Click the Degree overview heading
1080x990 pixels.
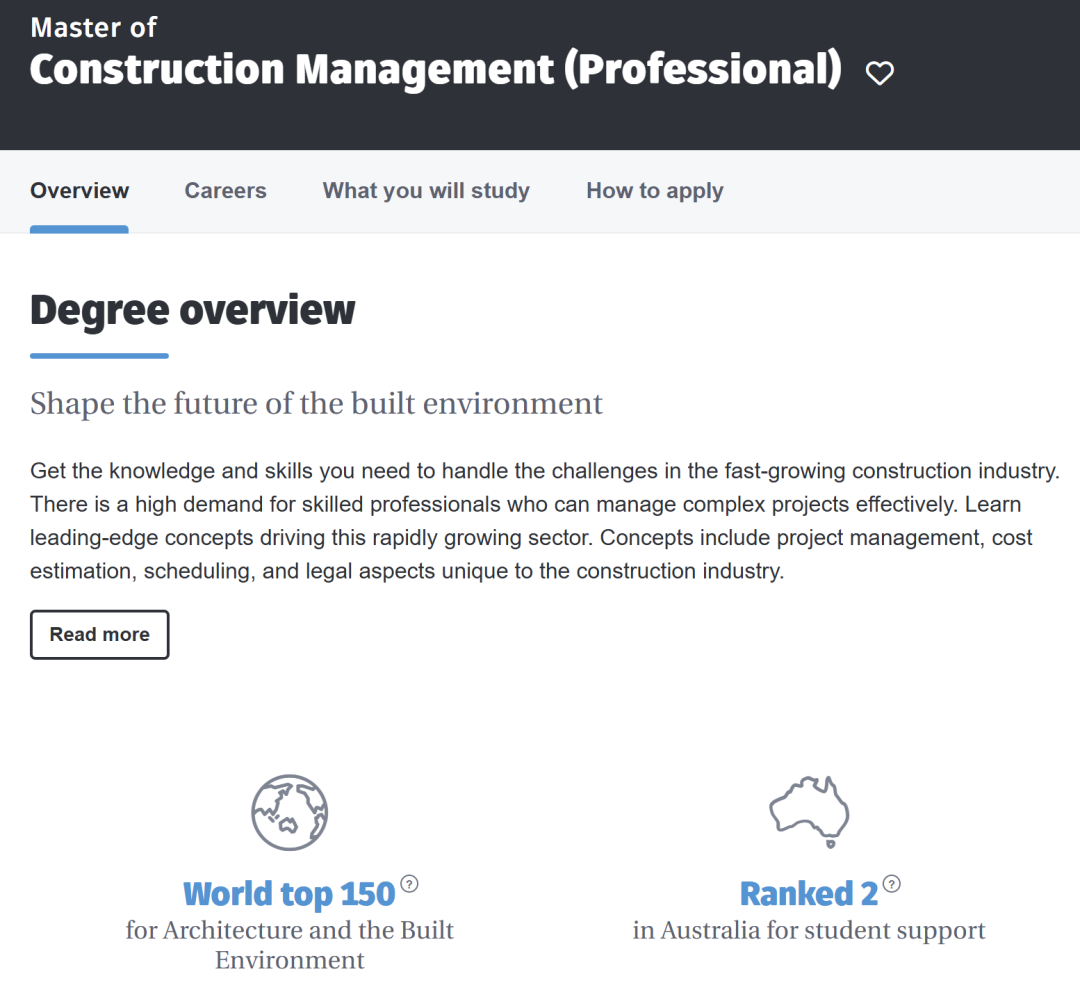pos(193,310)
